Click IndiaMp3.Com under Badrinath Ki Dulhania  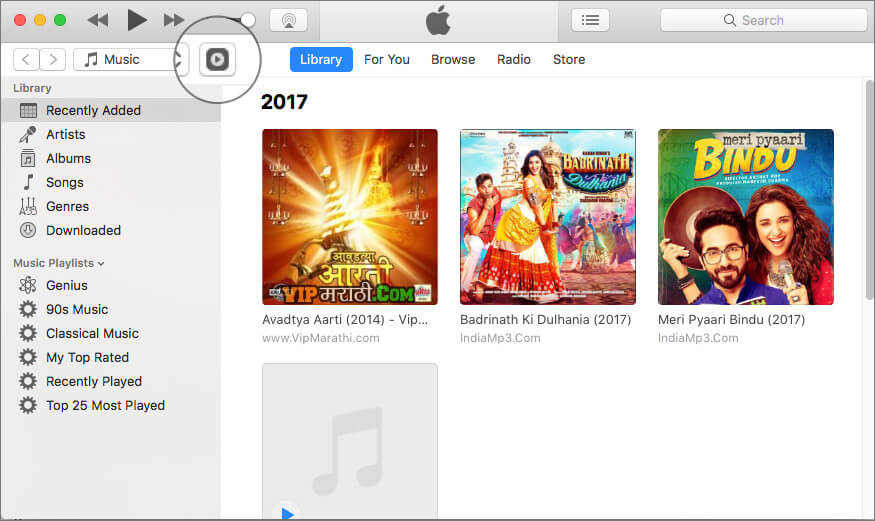[500, 338]
